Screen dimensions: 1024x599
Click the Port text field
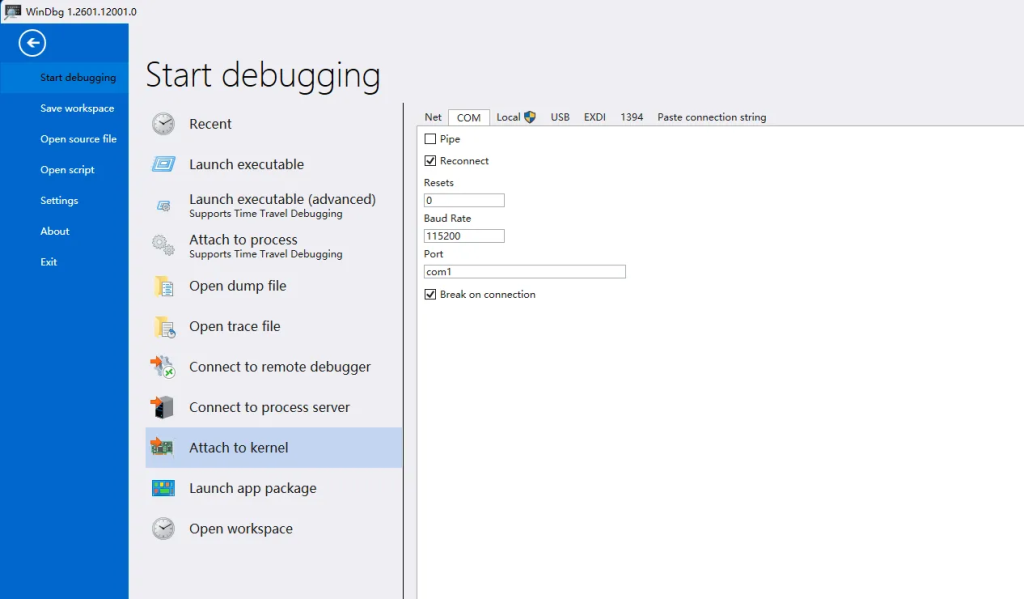524,272
